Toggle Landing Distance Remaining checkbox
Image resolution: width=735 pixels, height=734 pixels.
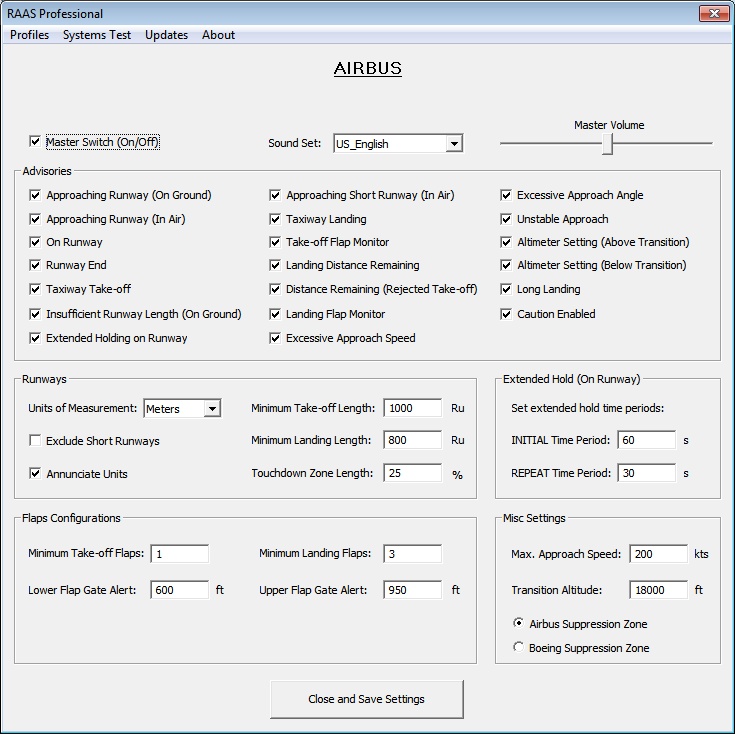275,265
